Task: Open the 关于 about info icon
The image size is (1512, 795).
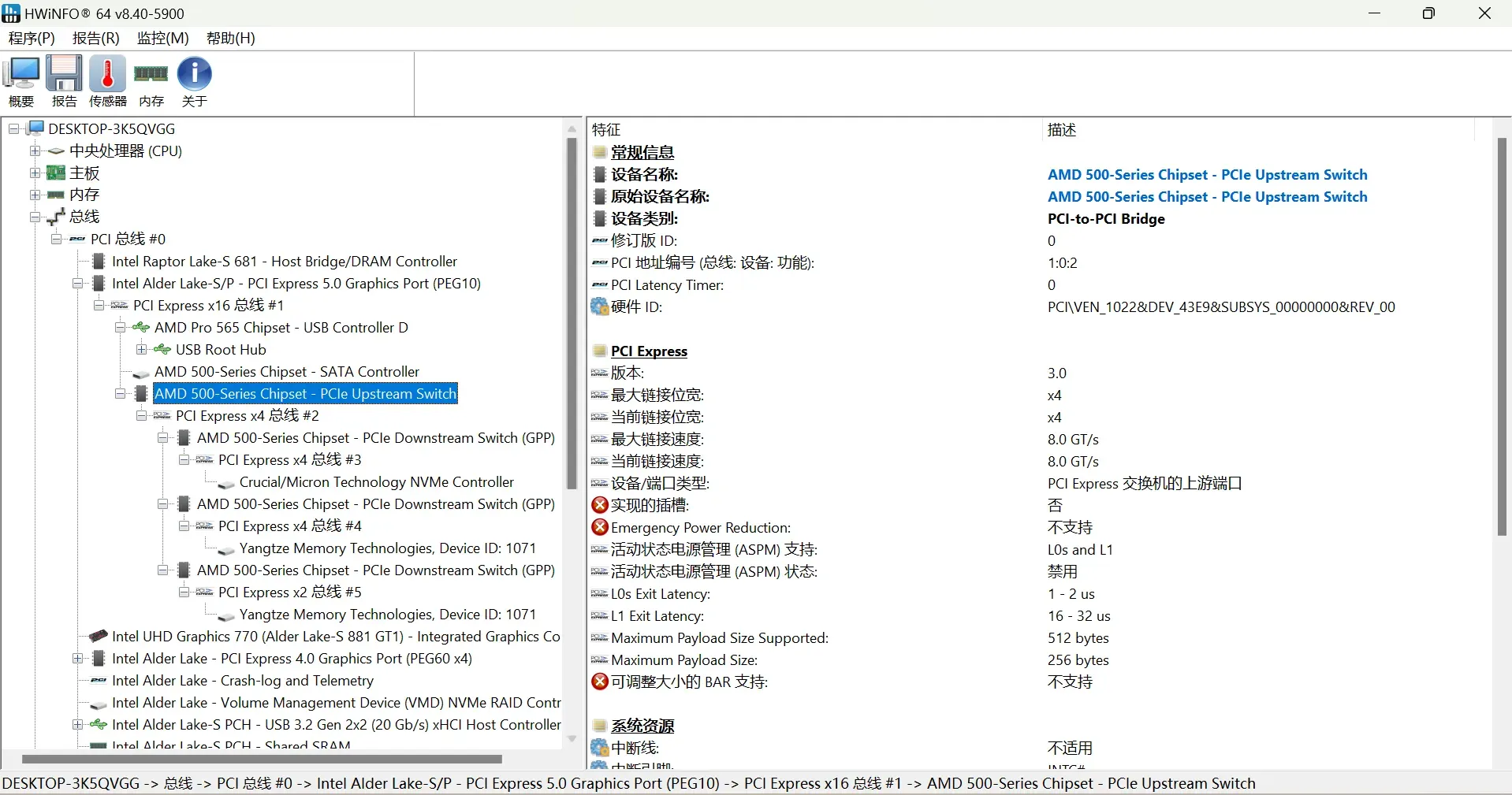Action: pyautogui.click(x=194, y=81)
